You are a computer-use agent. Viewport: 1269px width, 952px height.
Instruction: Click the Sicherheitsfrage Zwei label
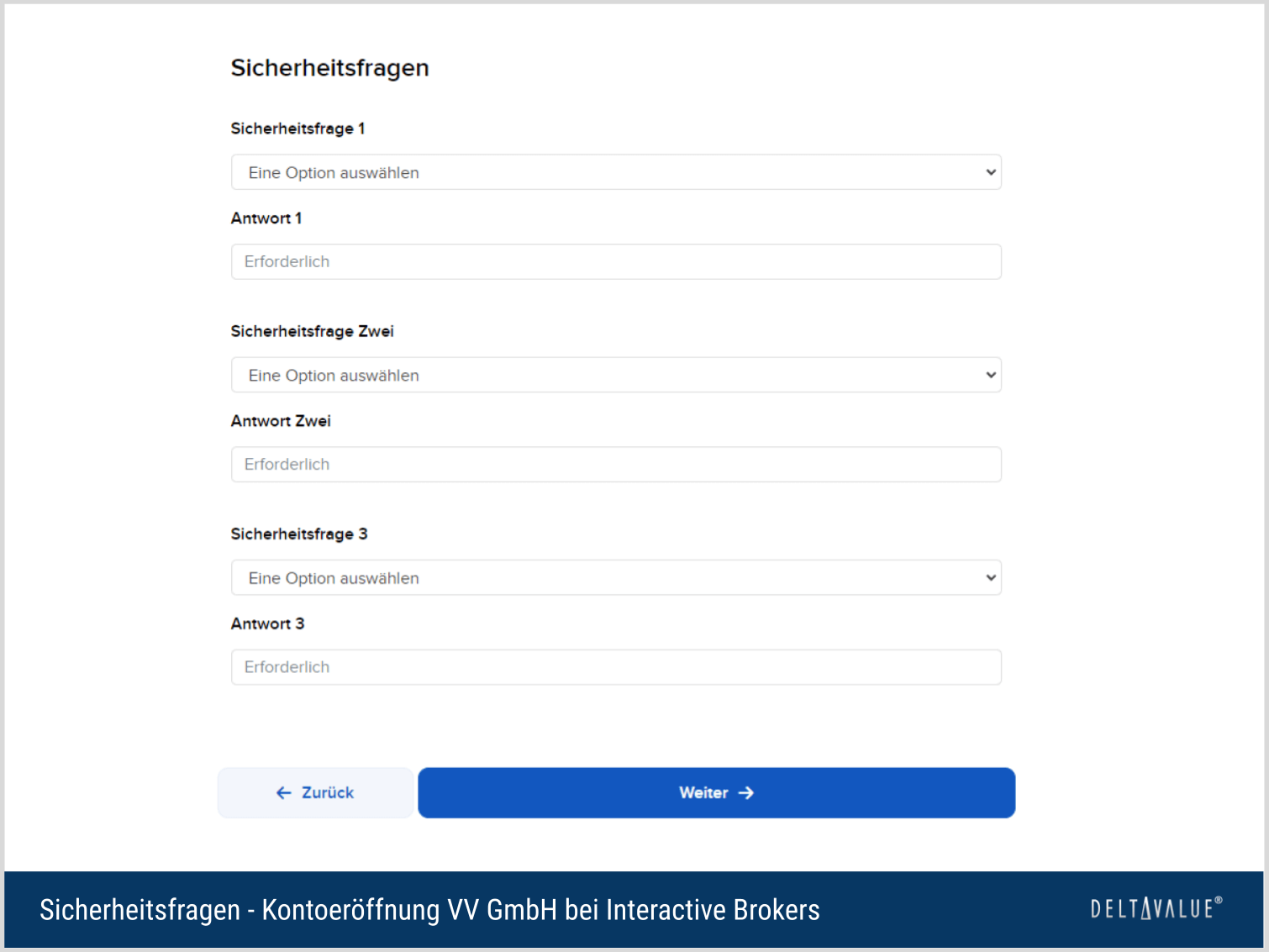(313, 331)
